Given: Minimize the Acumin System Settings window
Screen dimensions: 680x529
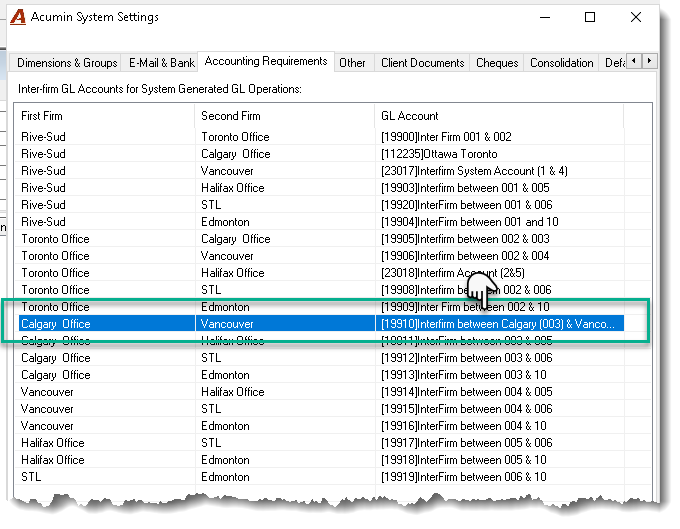Looking at the screenshot, I should tap(545, 17).
